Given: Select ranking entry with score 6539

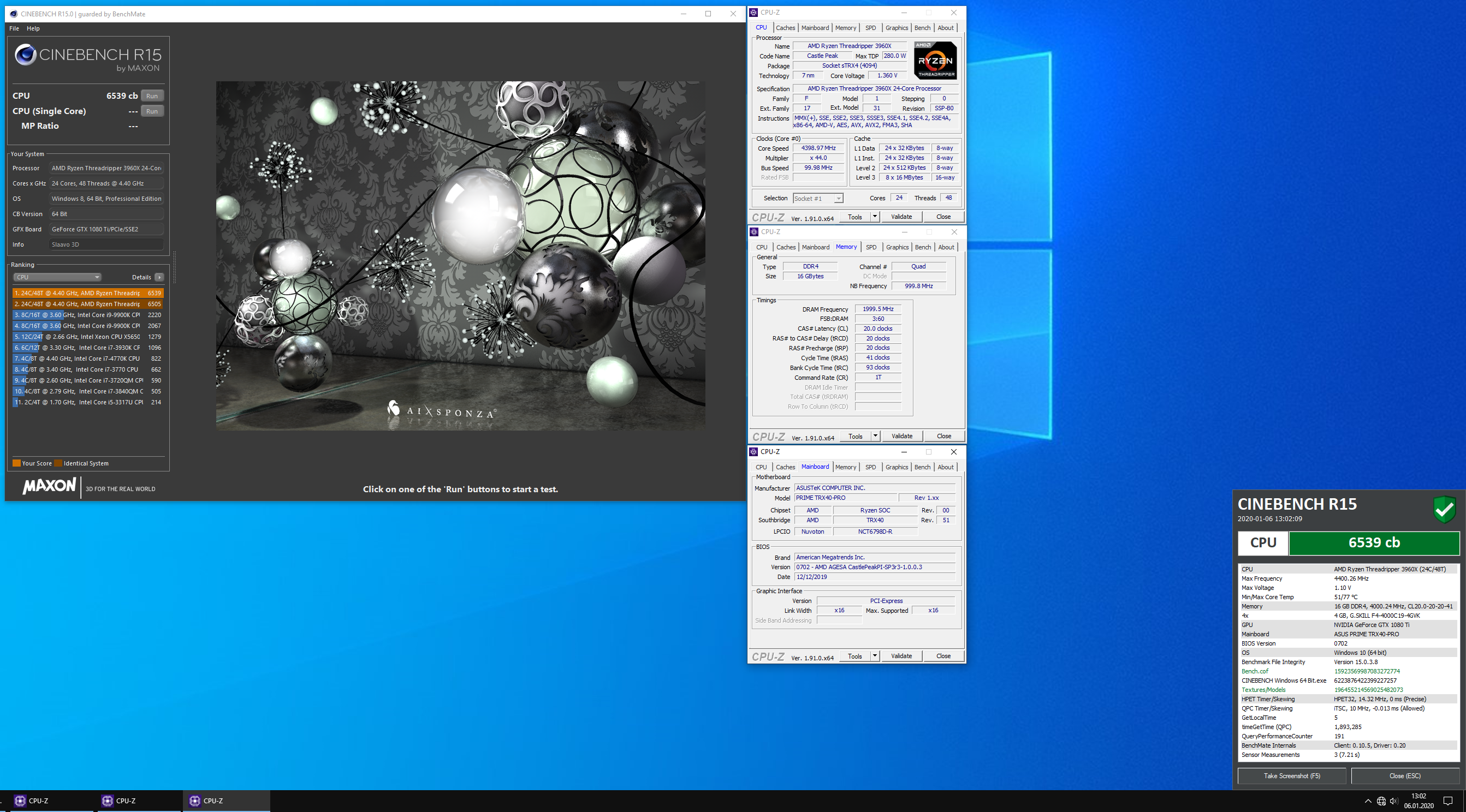Looking at the screenshot, I should tap(88, 294).
